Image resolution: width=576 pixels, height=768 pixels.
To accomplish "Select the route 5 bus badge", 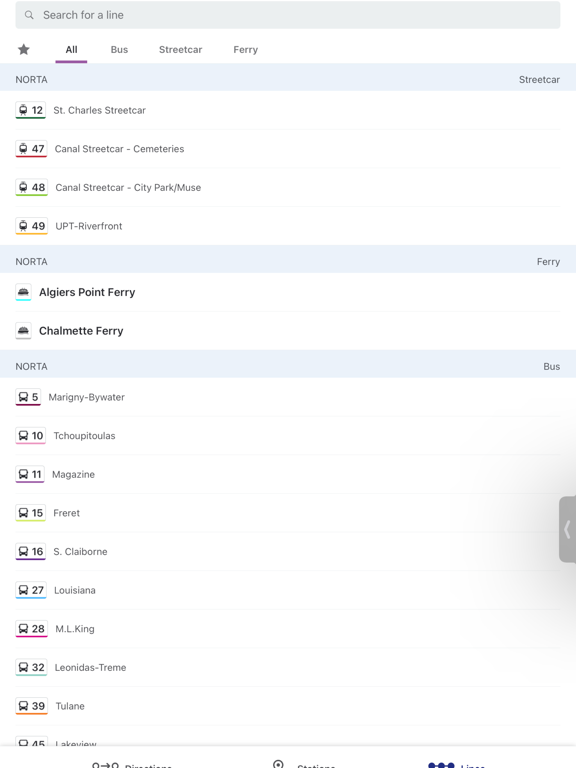I will 28,397.
